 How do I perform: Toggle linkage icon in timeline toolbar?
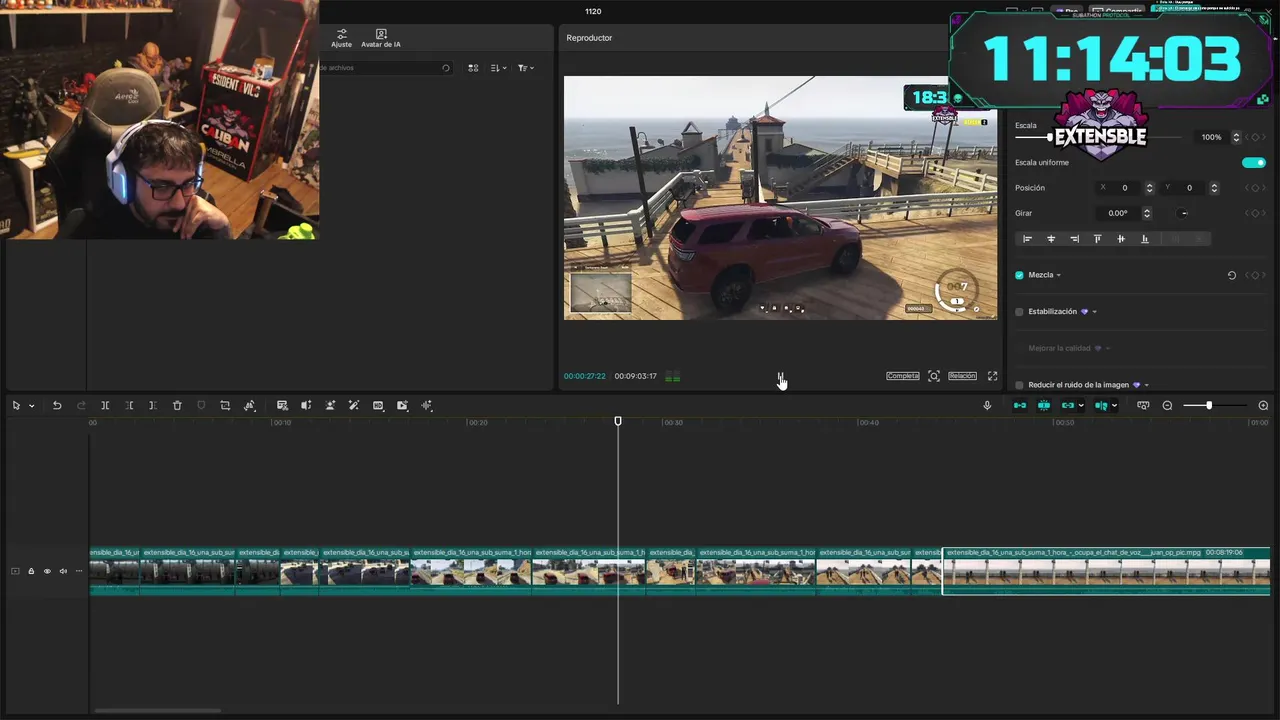coord(1067,405)
